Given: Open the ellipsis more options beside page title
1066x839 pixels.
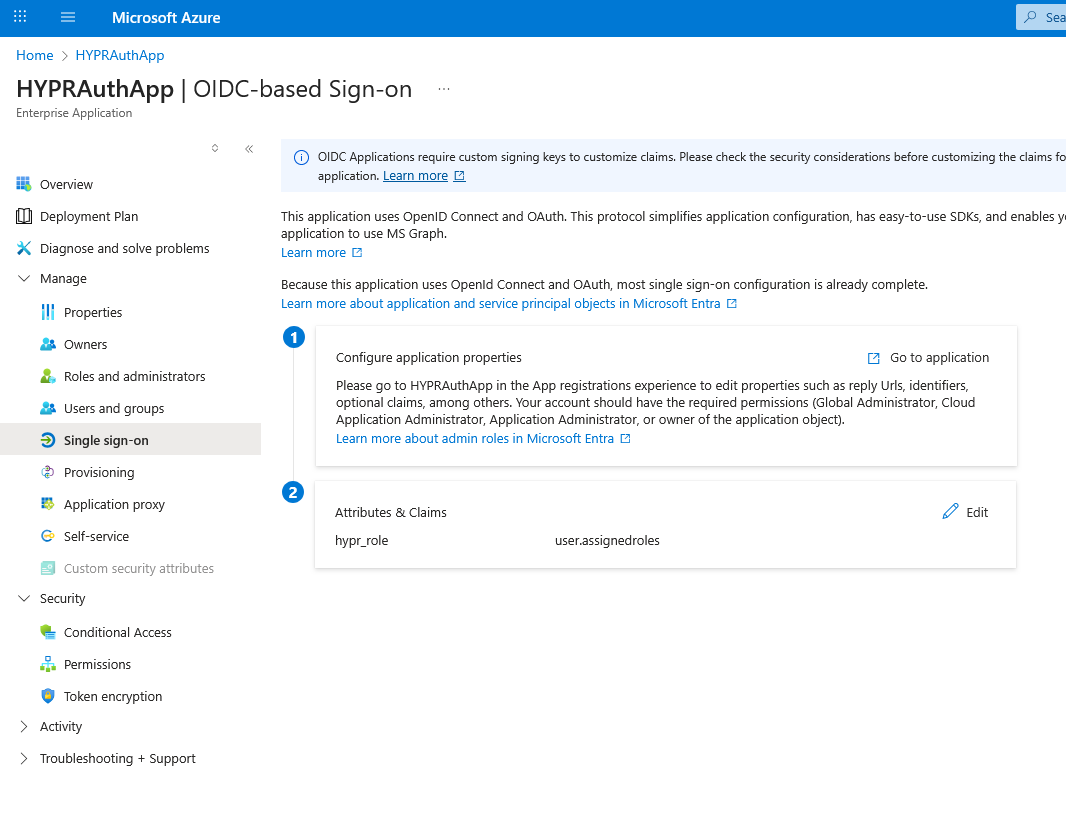Looking at the screenshot, I should (444, 89).
